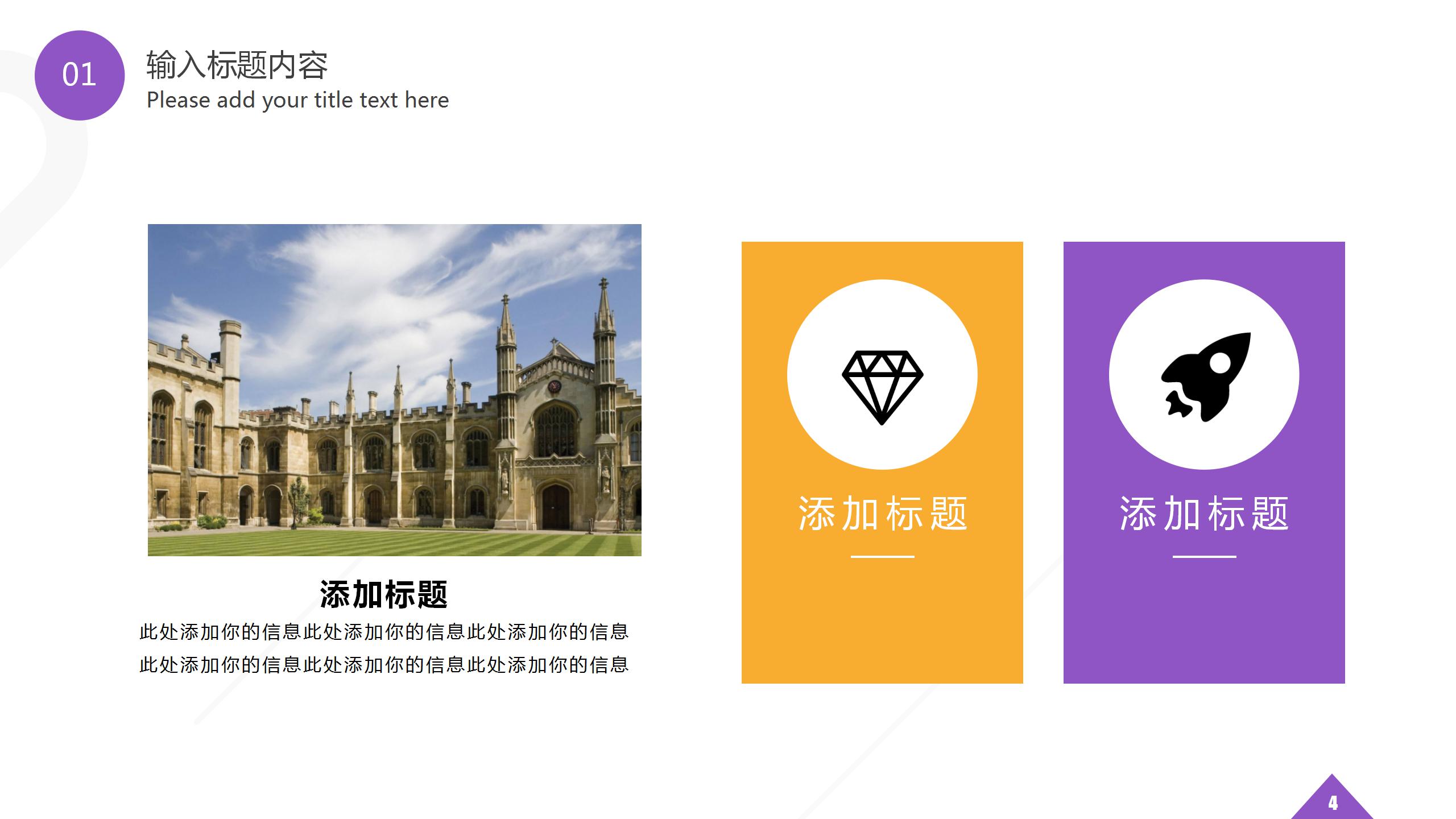
Task: Click the first line of body text
Action: click(x=384, y=632)
